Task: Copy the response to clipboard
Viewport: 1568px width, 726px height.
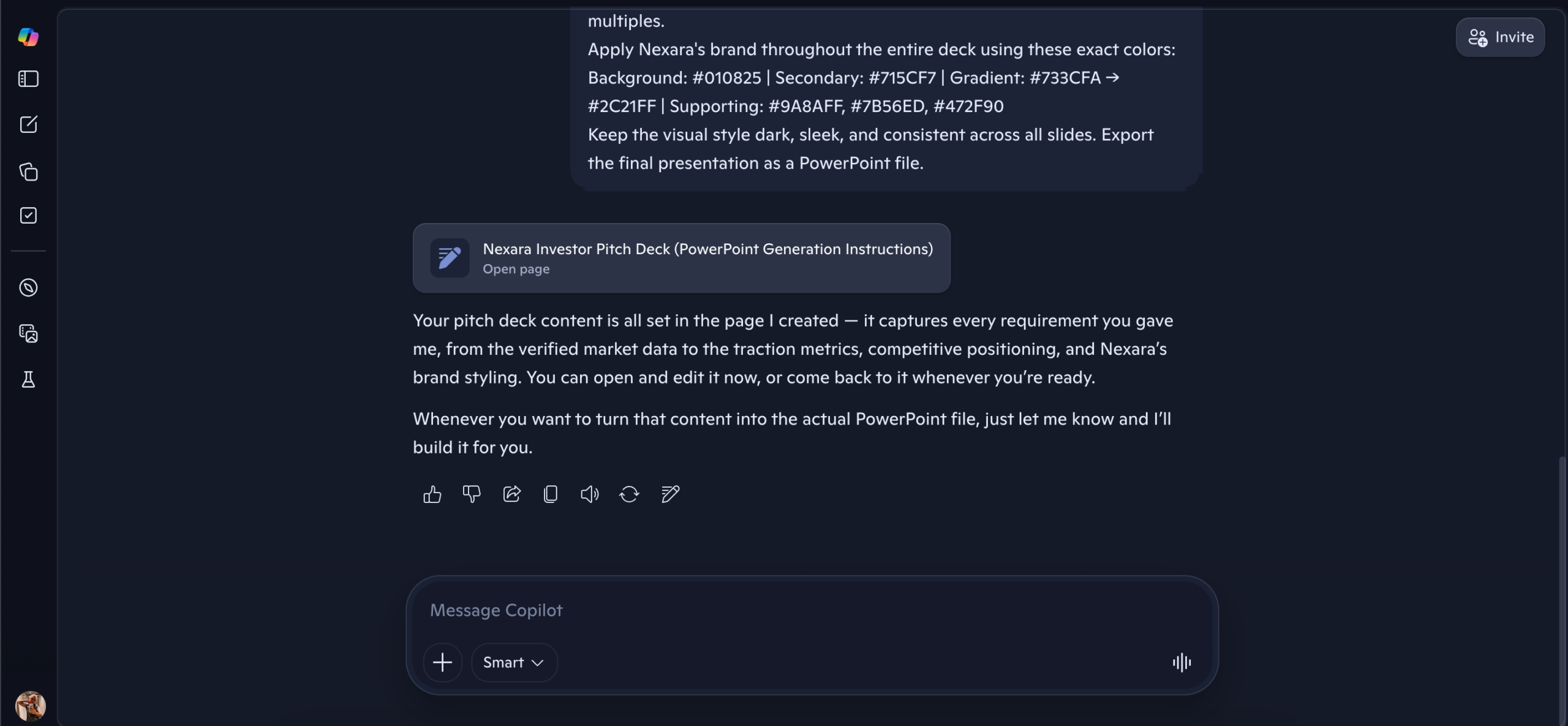Action: [551, 494]
